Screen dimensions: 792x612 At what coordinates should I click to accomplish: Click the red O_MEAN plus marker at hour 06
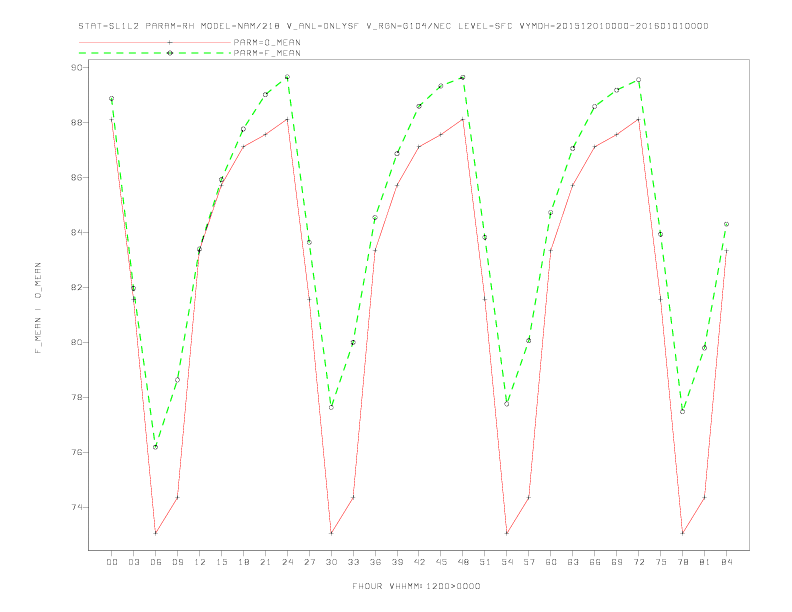click(156, 533)
